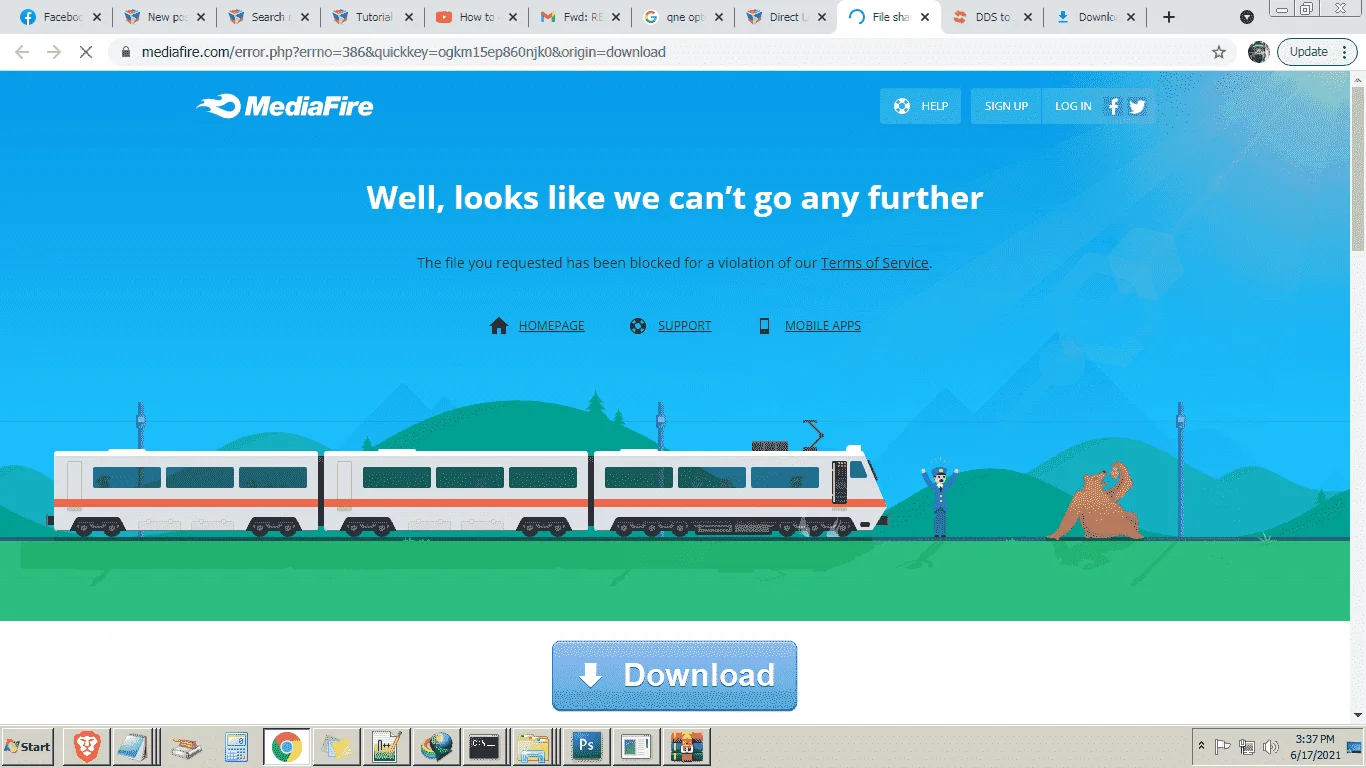Viewport: 1366px width, 768px height.
Task: Switch to Chrome in the taskbar
Action: coord(287,746)
